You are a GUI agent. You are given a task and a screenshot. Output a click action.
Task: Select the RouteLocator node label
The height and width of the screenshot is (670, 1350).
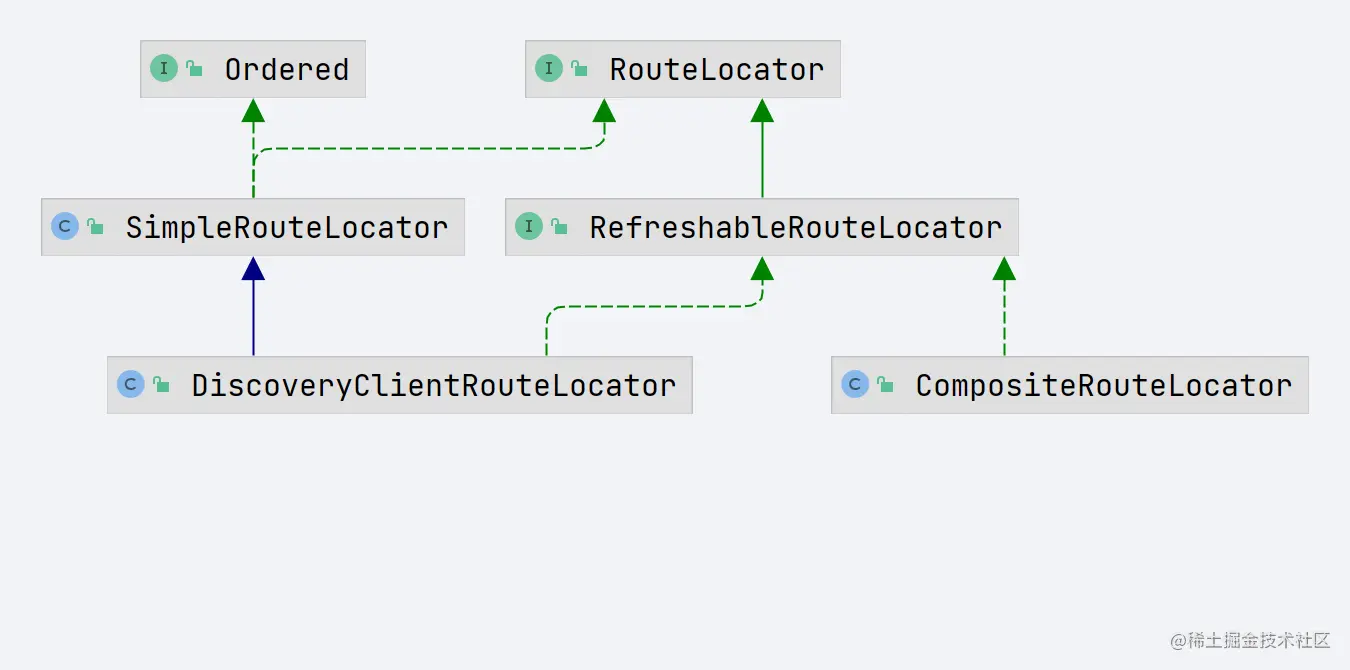tap(717, 70)
